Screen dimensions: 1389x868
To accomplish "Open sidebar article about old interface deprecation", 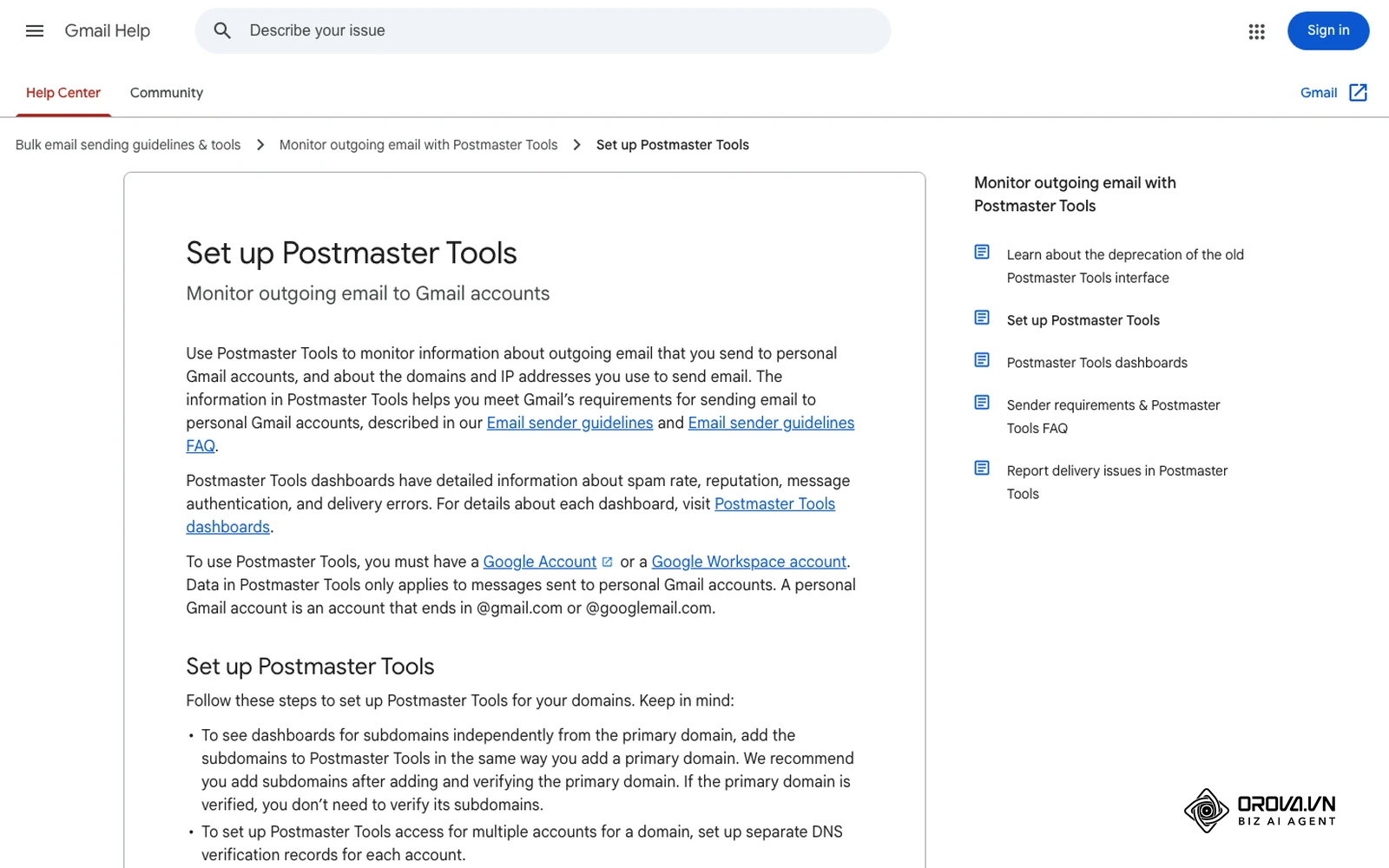I will pos(1125,266).
